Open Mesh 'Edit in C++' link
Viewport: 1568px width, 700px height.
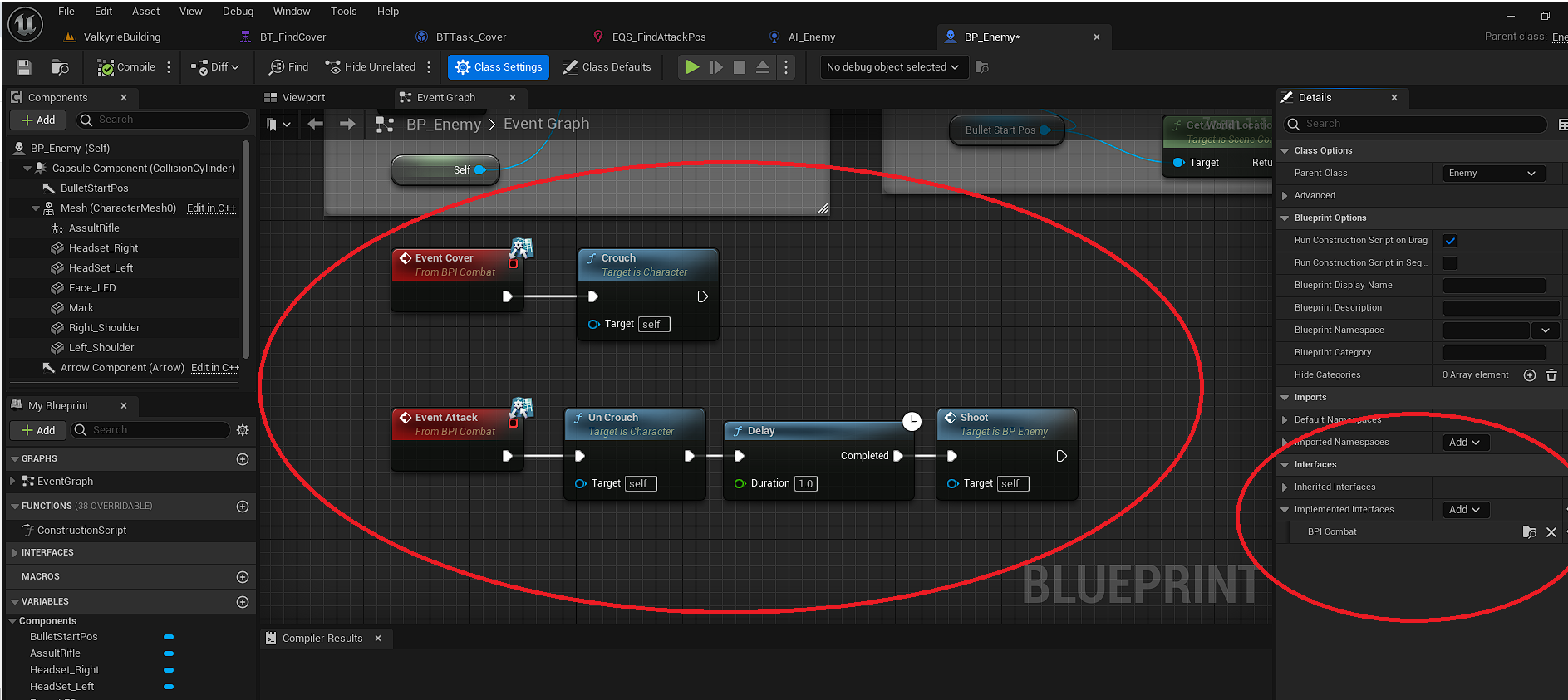211,208
